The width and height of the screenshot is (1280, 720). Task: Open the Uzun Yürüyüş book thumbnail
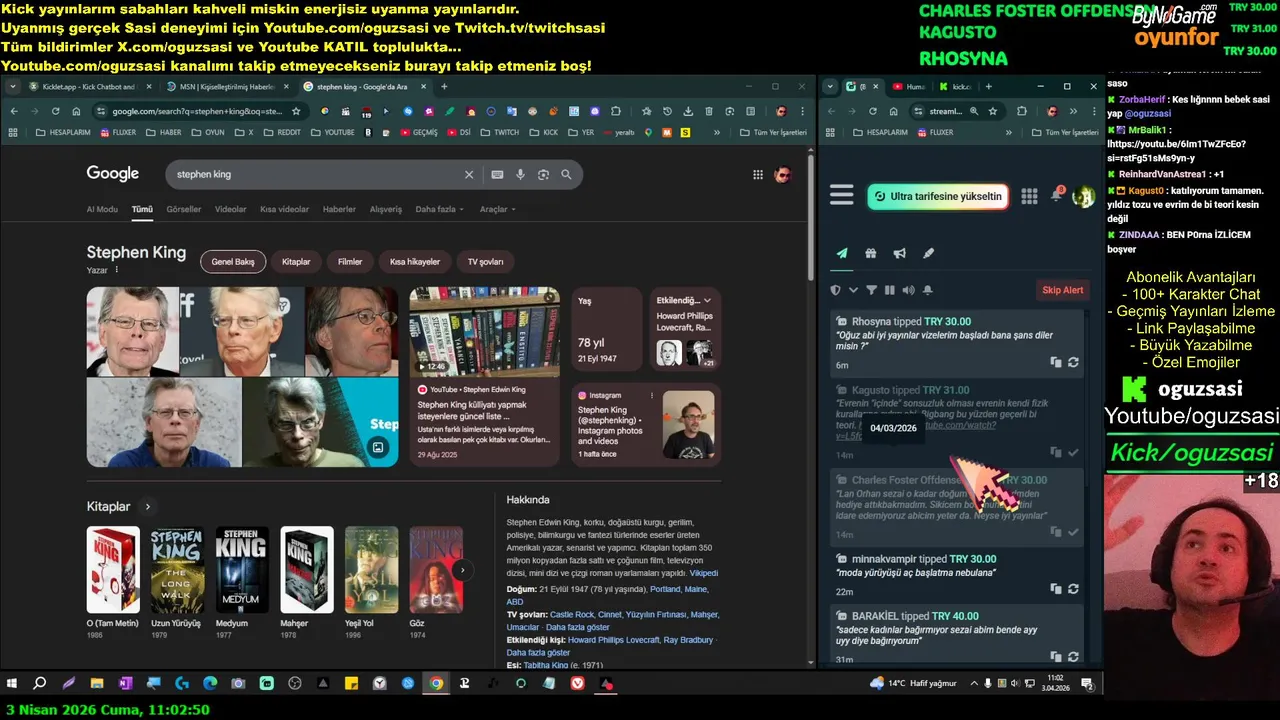click(x=177, y=570)
